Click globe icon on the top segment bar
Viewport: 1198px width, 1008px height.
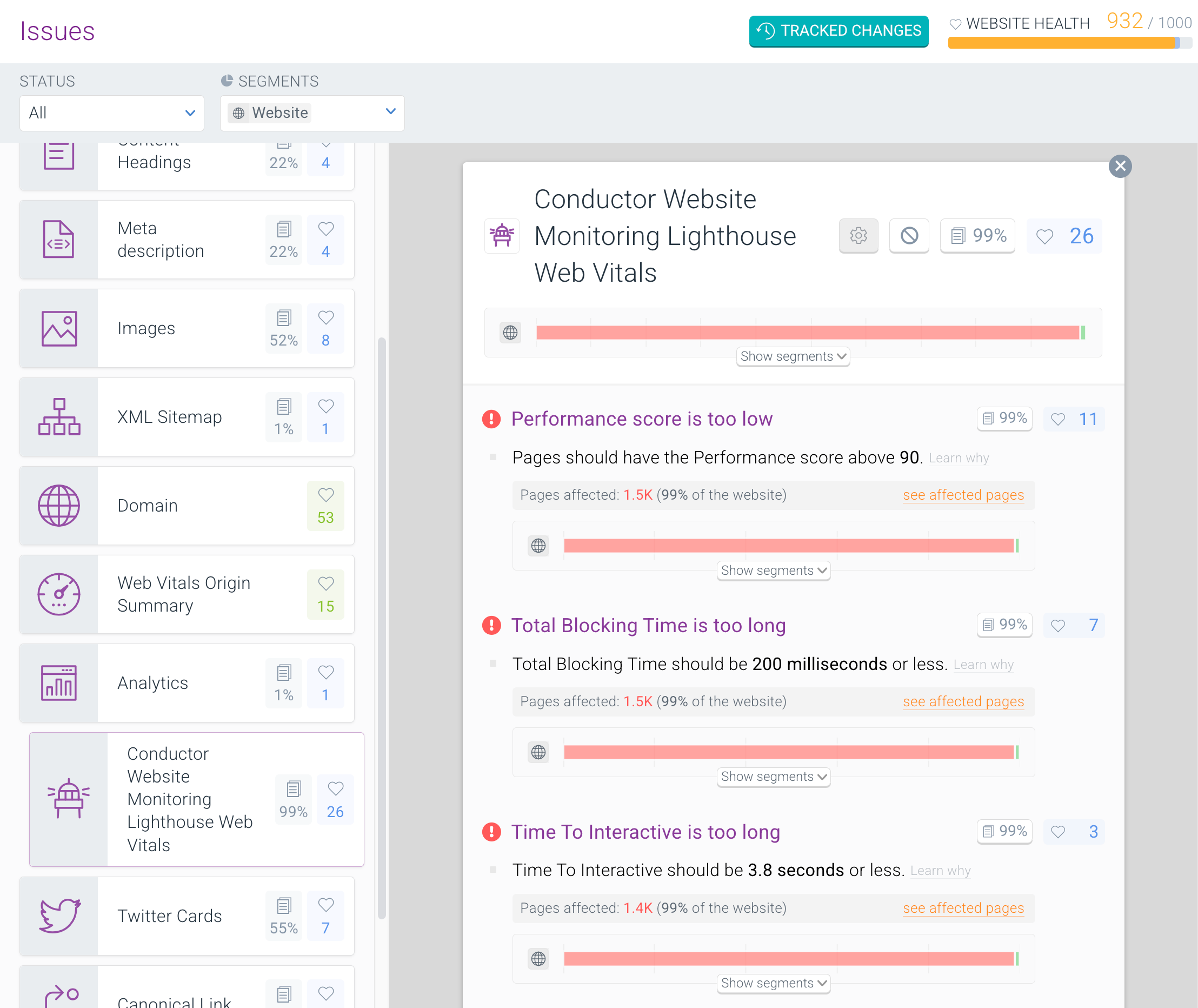tap(510, 333)
